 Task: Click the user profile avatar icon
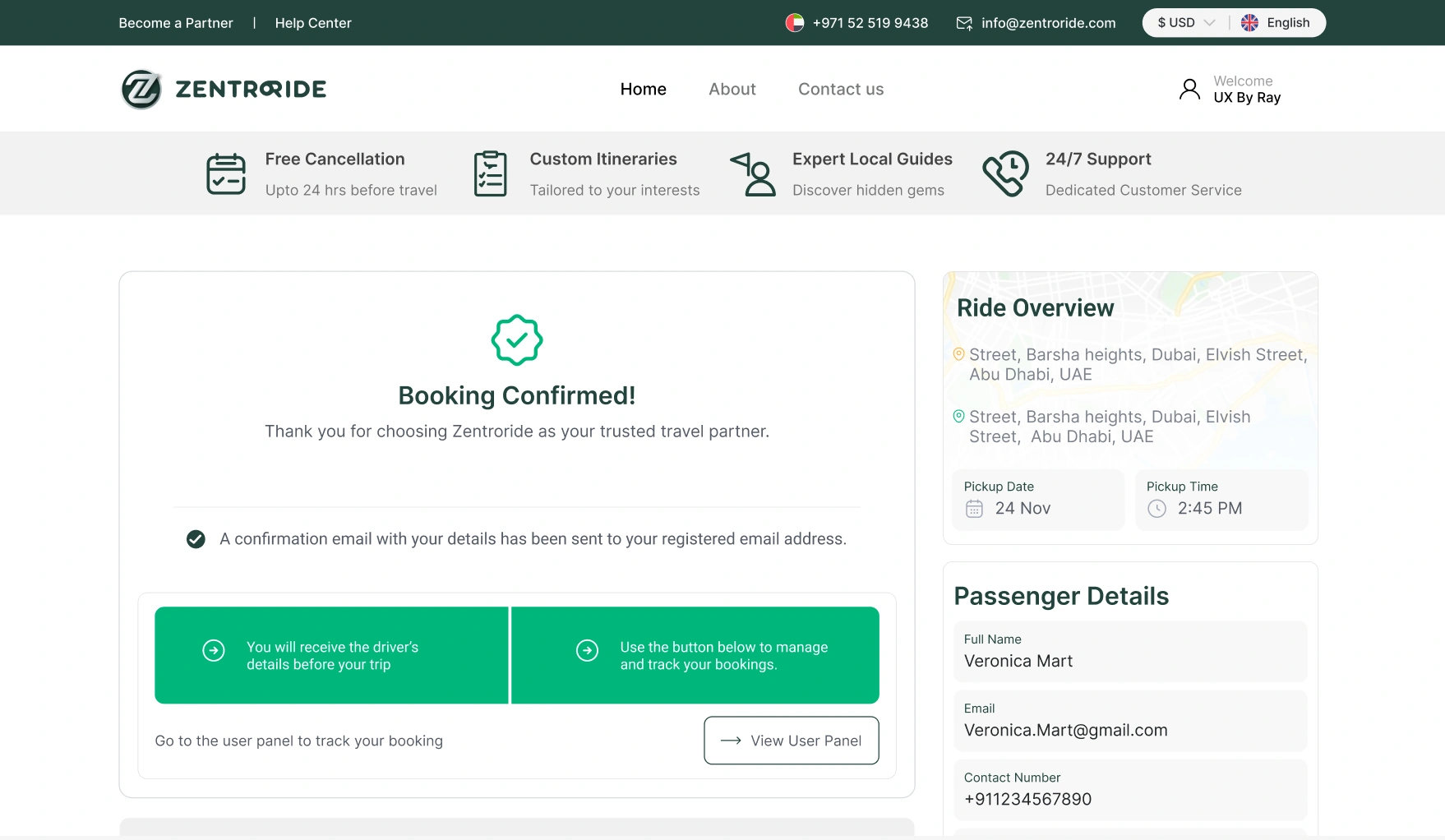[1189, 89]
